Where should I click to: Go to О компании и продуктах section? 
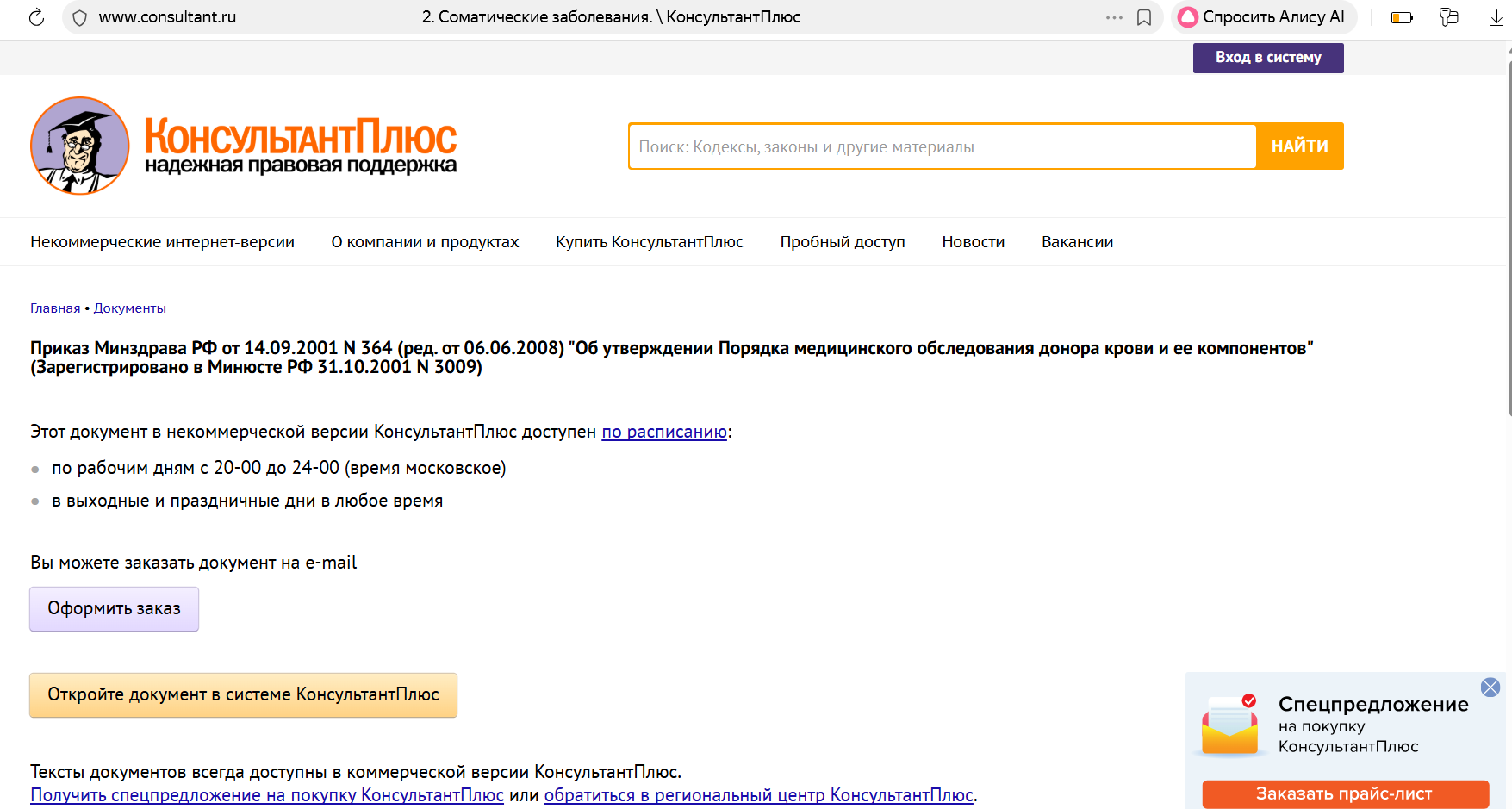(425, 242)
